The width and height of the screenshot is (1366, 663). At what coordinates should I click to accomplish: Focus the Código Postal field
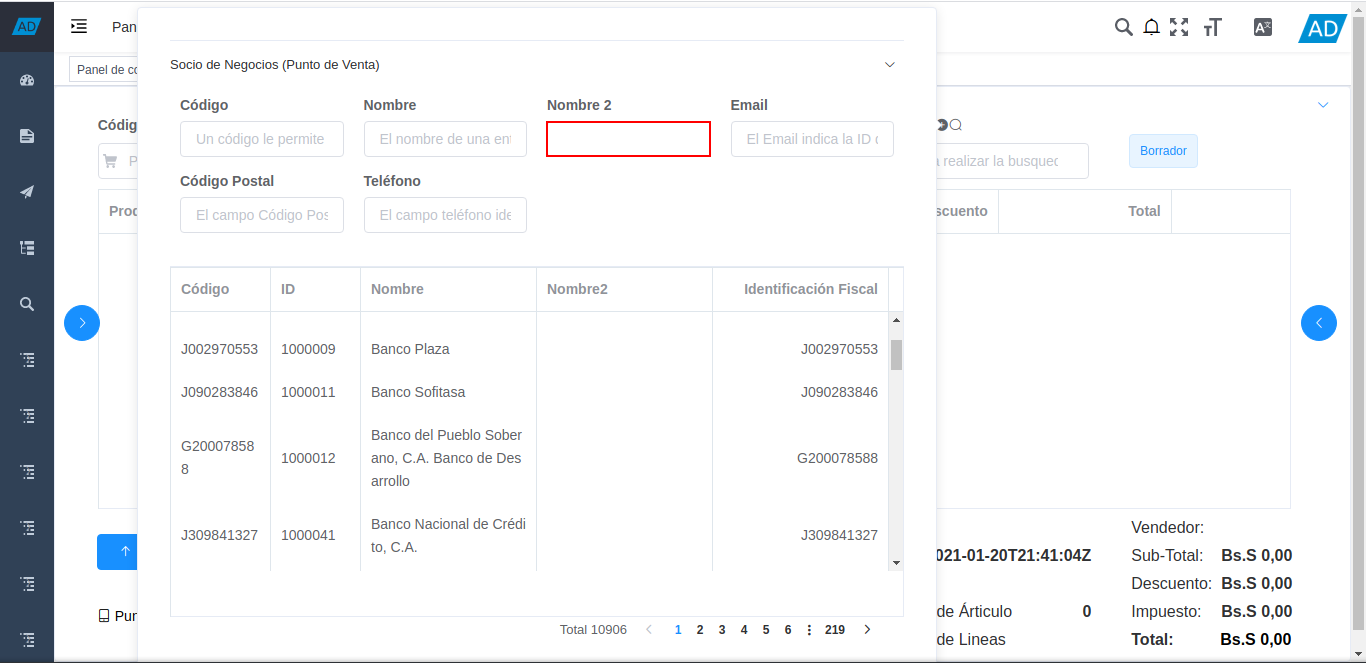[262, 215]
